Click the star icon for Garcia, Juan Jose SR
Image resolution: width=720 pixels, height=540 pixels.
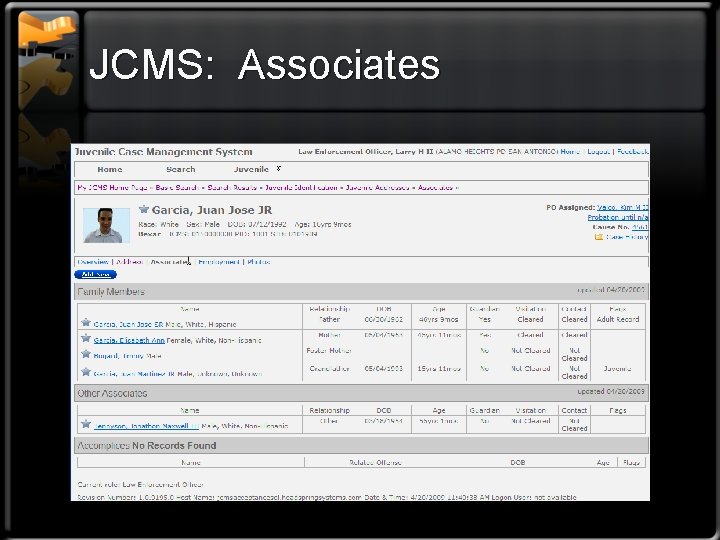click(x=86, y=322)
